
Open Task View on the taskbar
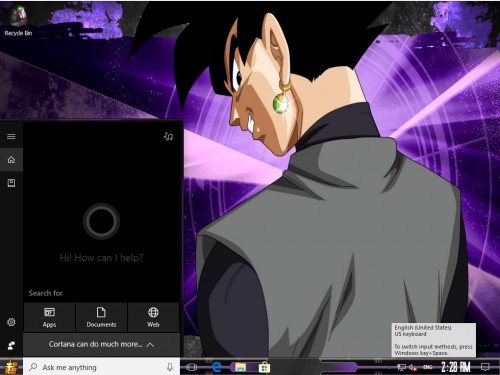[x=191, y=367]
